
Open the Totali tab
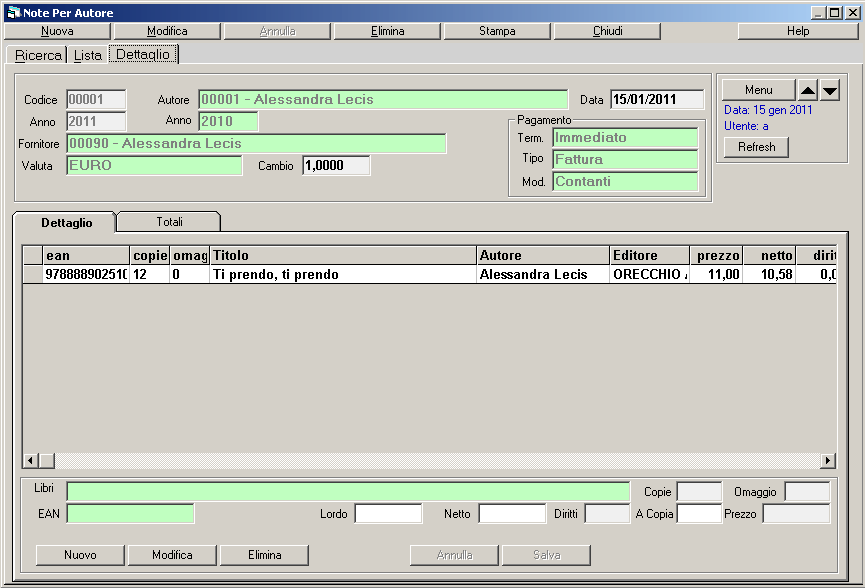[x=169, y=222]
